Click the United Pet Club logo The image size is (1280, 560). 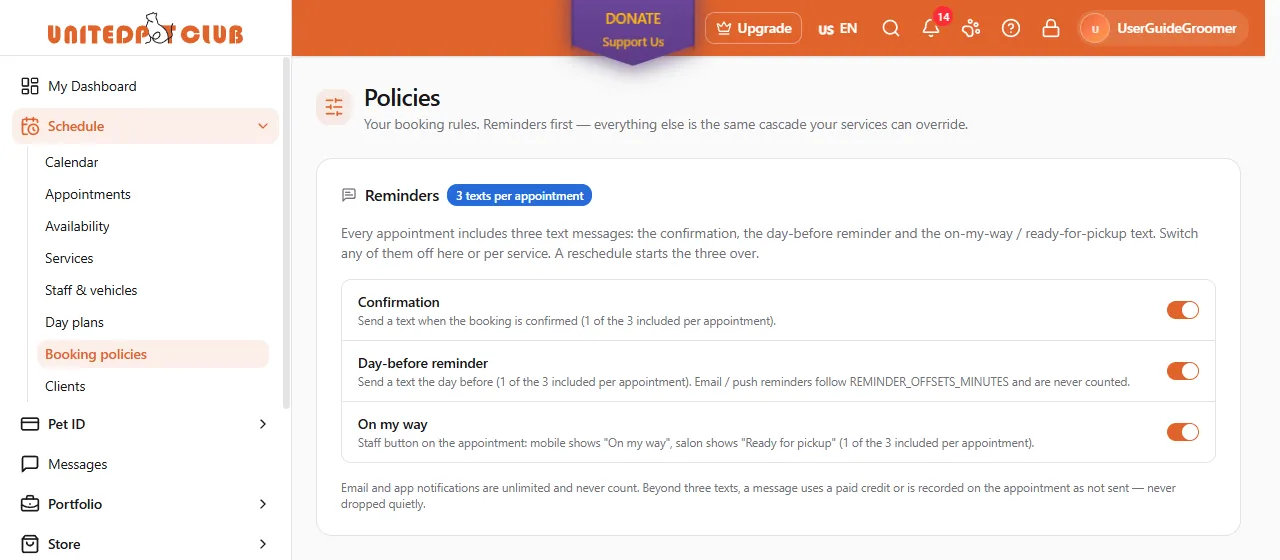click(x=145, y=28)
